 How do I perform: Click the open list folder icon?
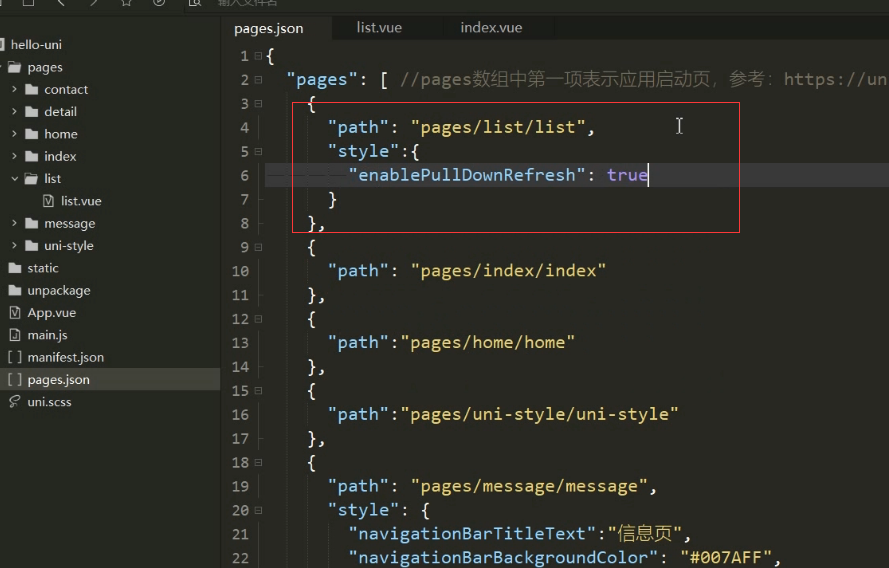pos(32,179)
